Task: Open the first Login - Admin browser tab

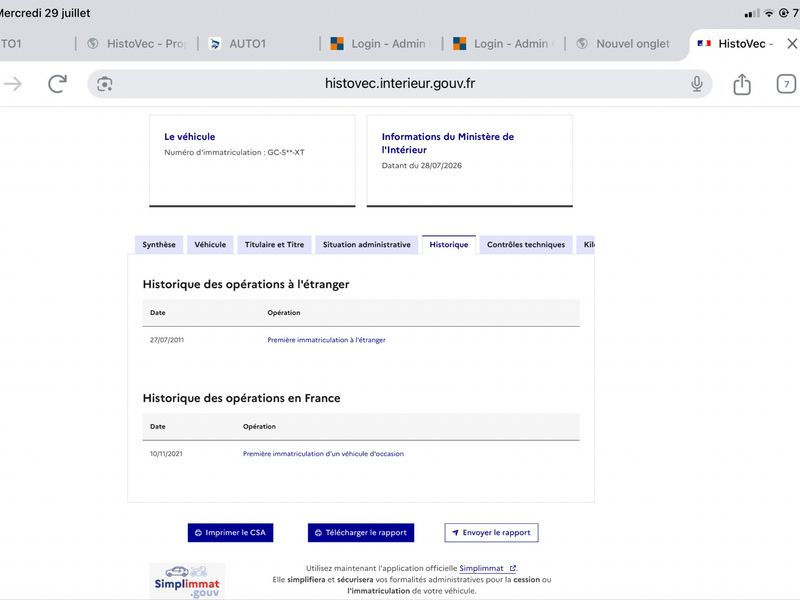Action: (382, 44)
